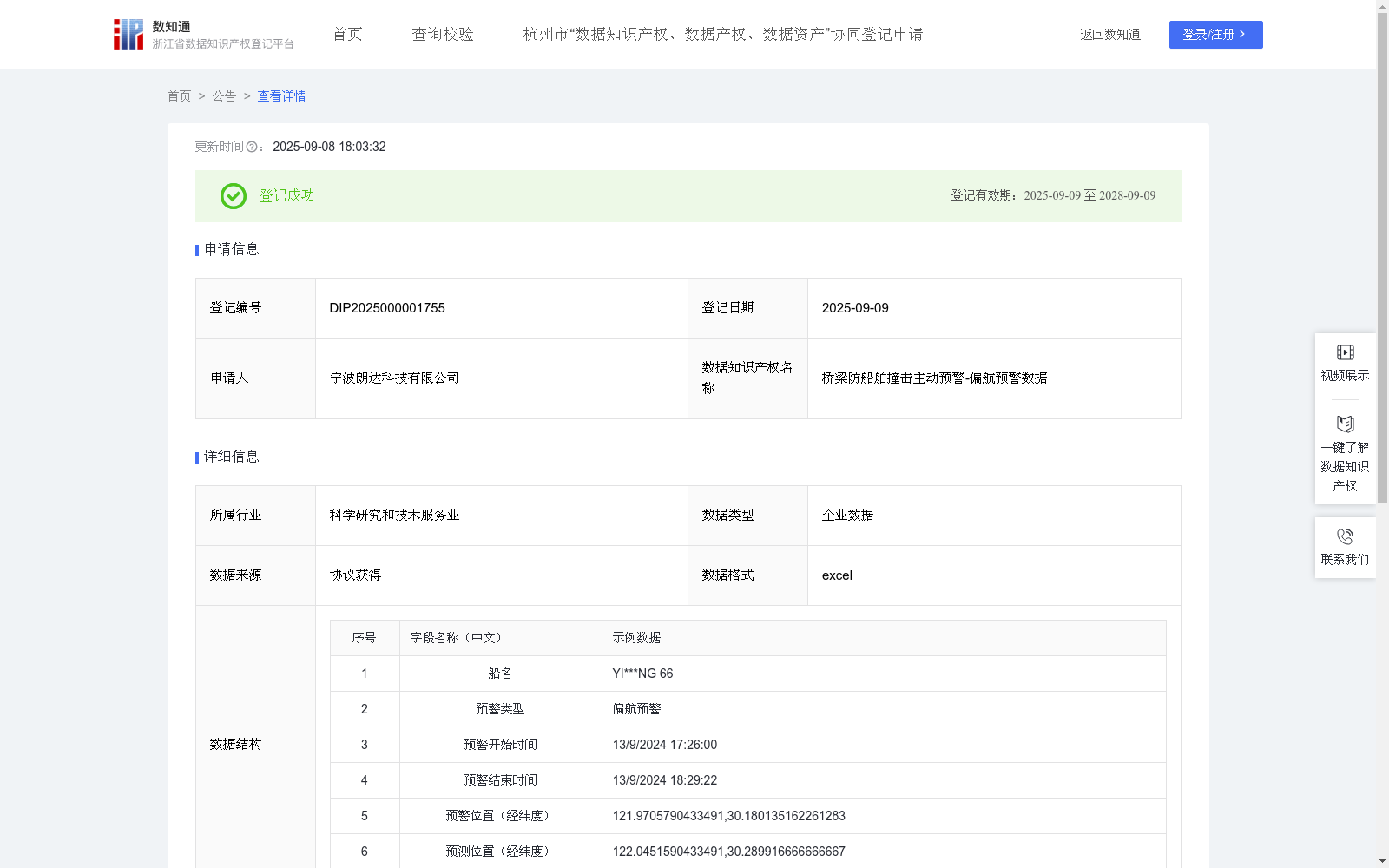The height and width of the screenshot is (868, 1389).
Task: Click 科学研究和技术服务业 industry value
Action: point(394,516)
